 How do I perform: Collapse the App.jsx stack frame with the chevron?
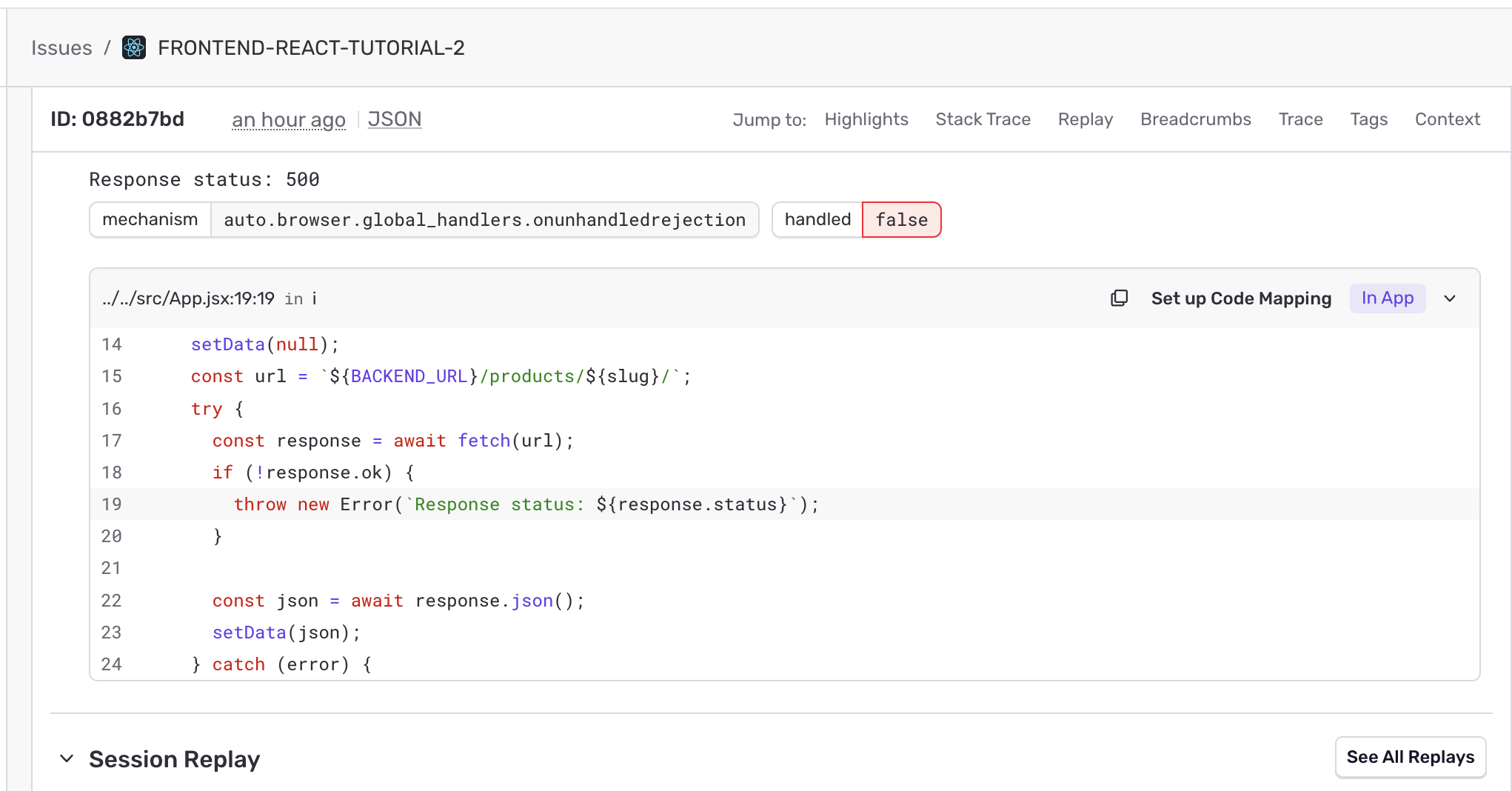click(1450, 298)
